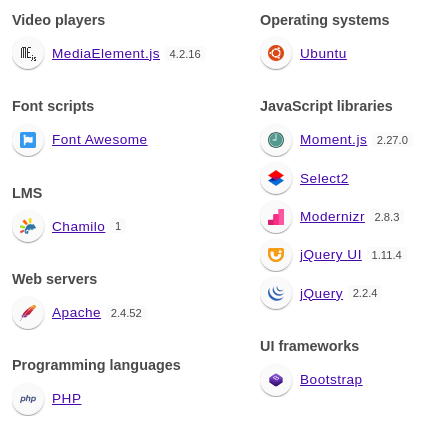Open the Ubuntu link

tap(323, 53)
